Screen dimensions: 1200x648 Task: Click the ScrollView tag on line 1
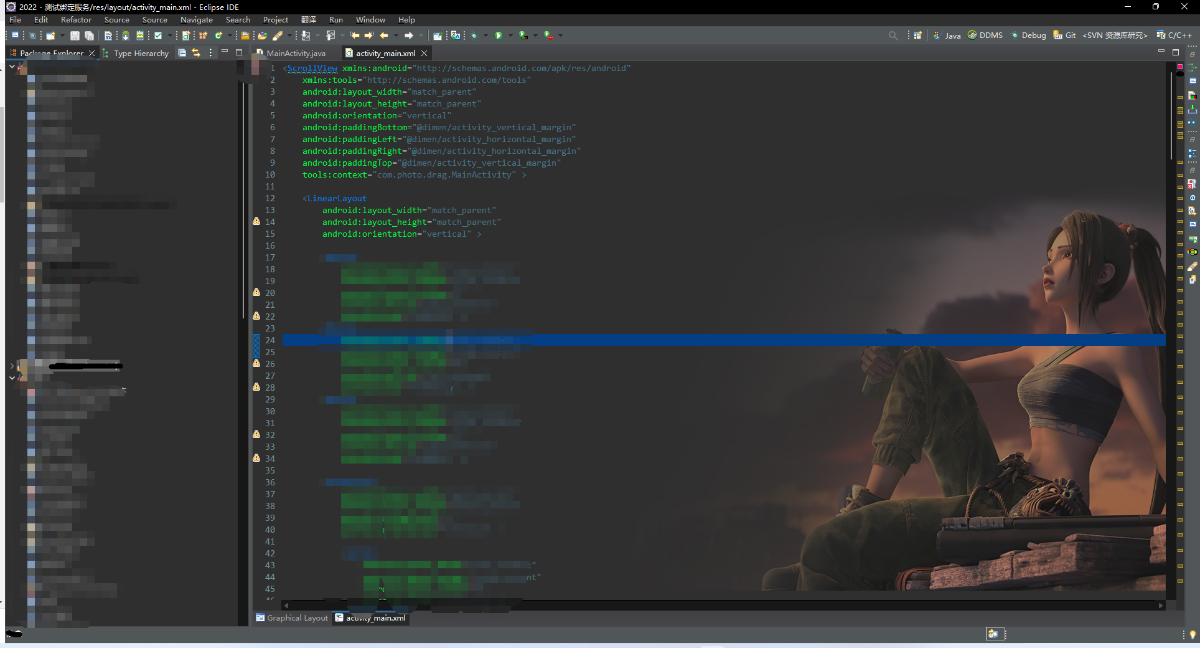311,68
